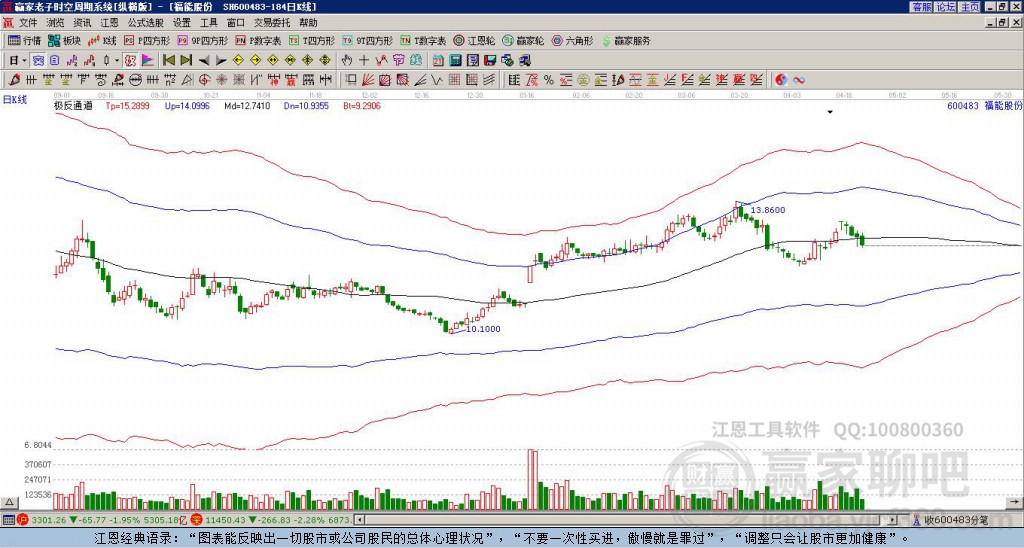Open 赢家服务 services

pos(626,40)
